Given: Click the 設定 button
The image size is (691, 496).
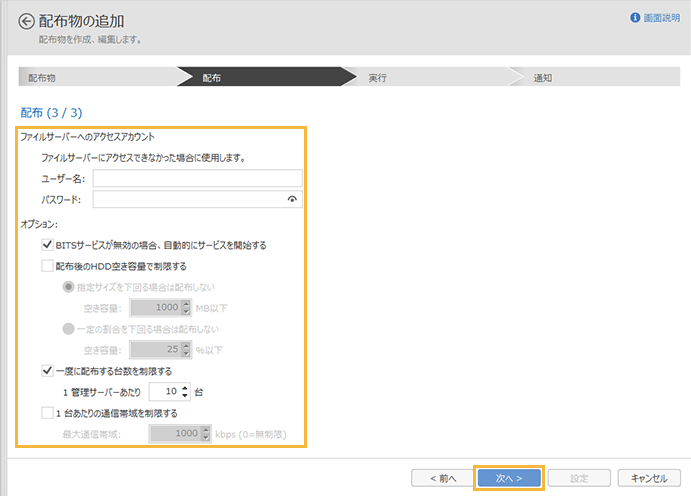Looking at the screenshot, I should [579, 478].
